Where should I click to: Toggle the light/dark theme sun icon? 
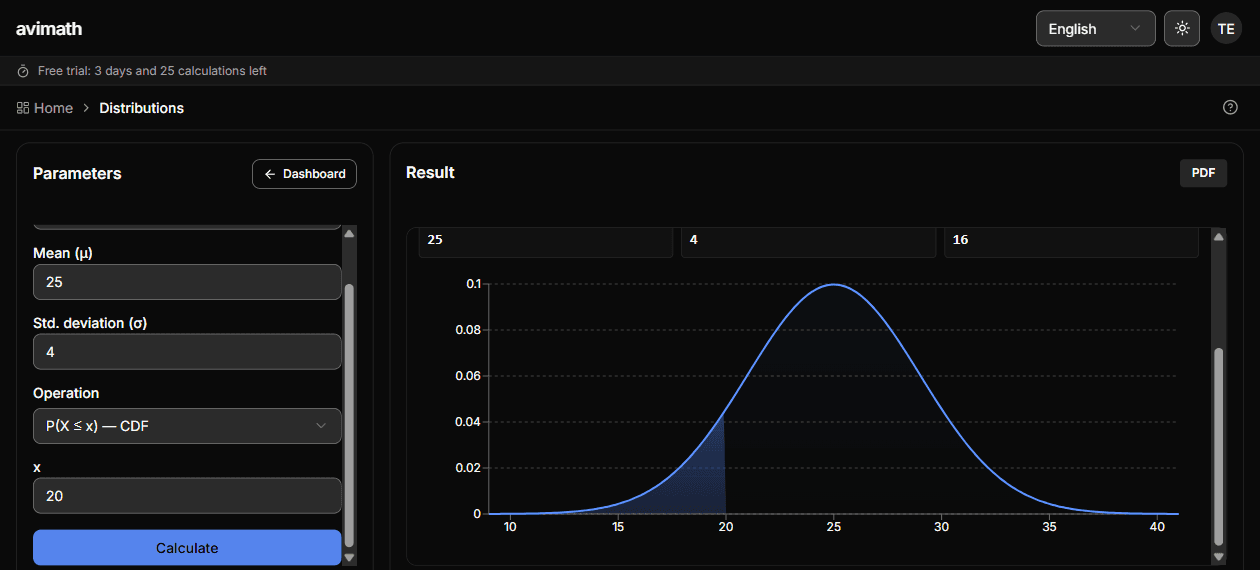(x=1182, y=29)
